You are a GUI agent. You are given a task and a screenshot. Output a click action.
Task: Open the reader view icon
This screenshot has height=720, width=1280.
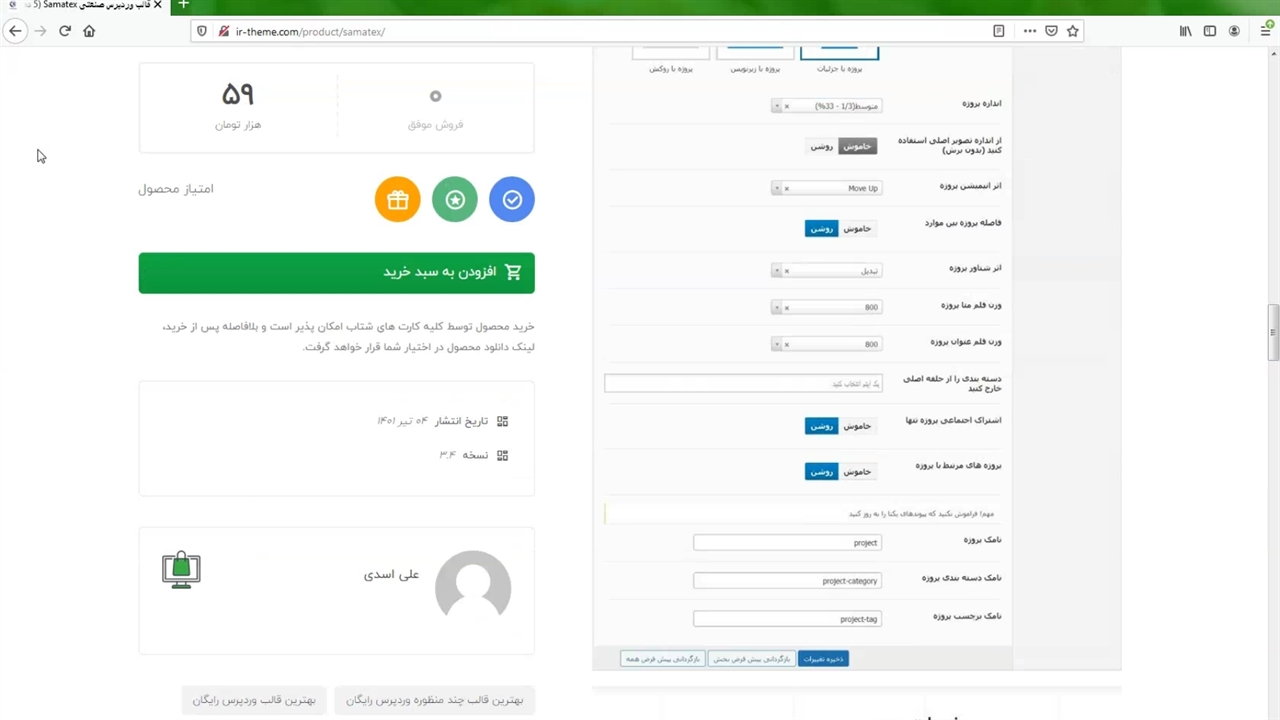click(998, 31)
